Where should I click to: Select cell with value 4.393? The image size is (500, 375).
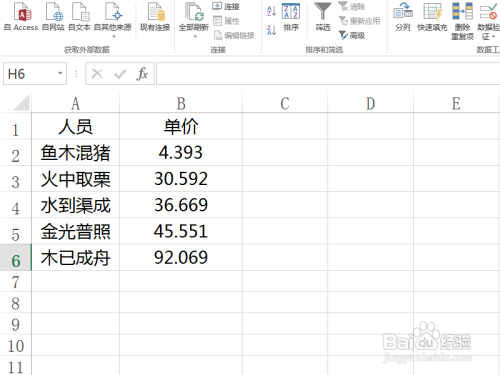pyautogui.click(x=181, y=153)
